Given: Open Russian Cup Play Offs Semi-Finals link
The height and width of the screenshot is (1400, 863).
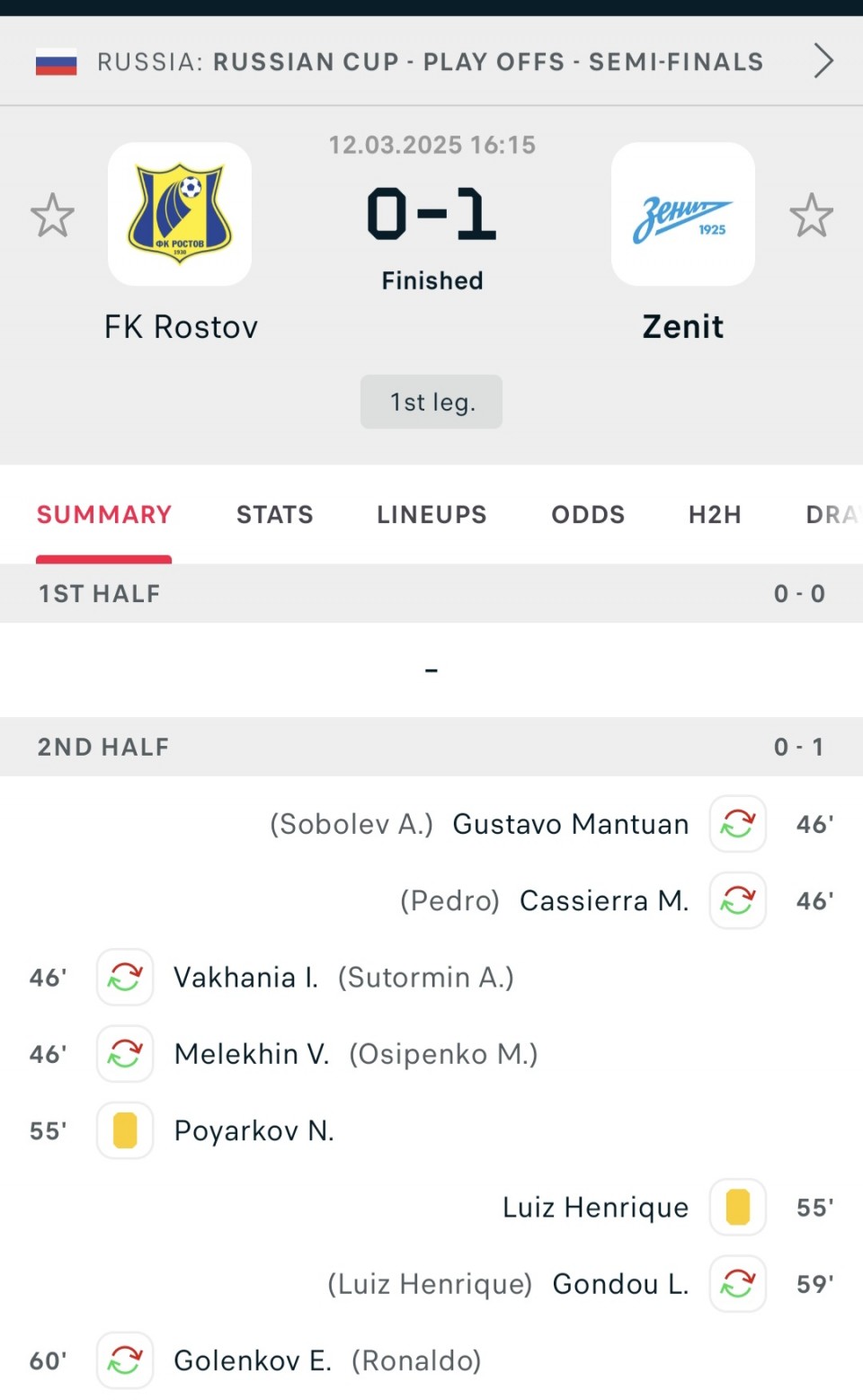Looking at the screenshot, I should point(487,62).
